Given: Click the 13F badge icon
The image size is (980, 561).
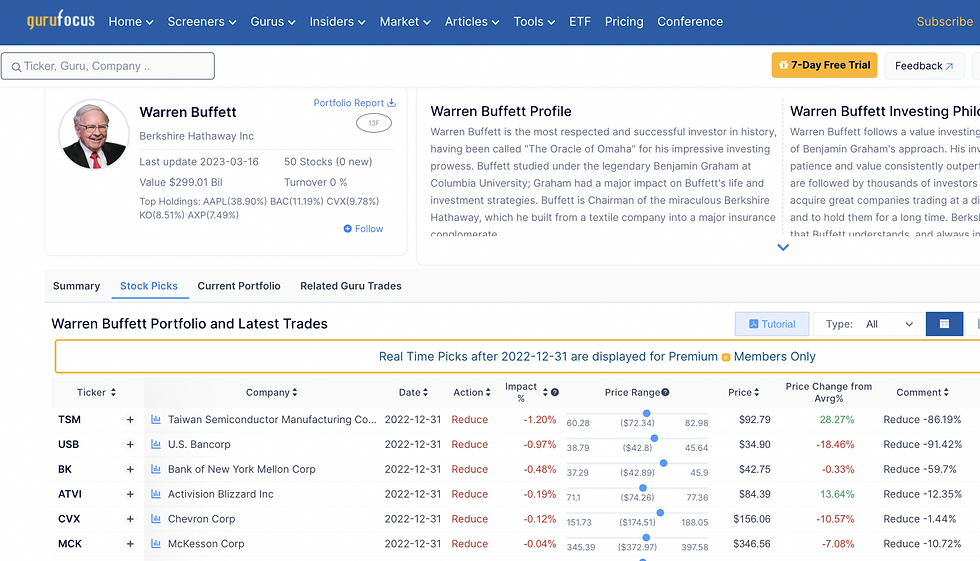Looking at the screenshot, I should (x=374, y=123).
